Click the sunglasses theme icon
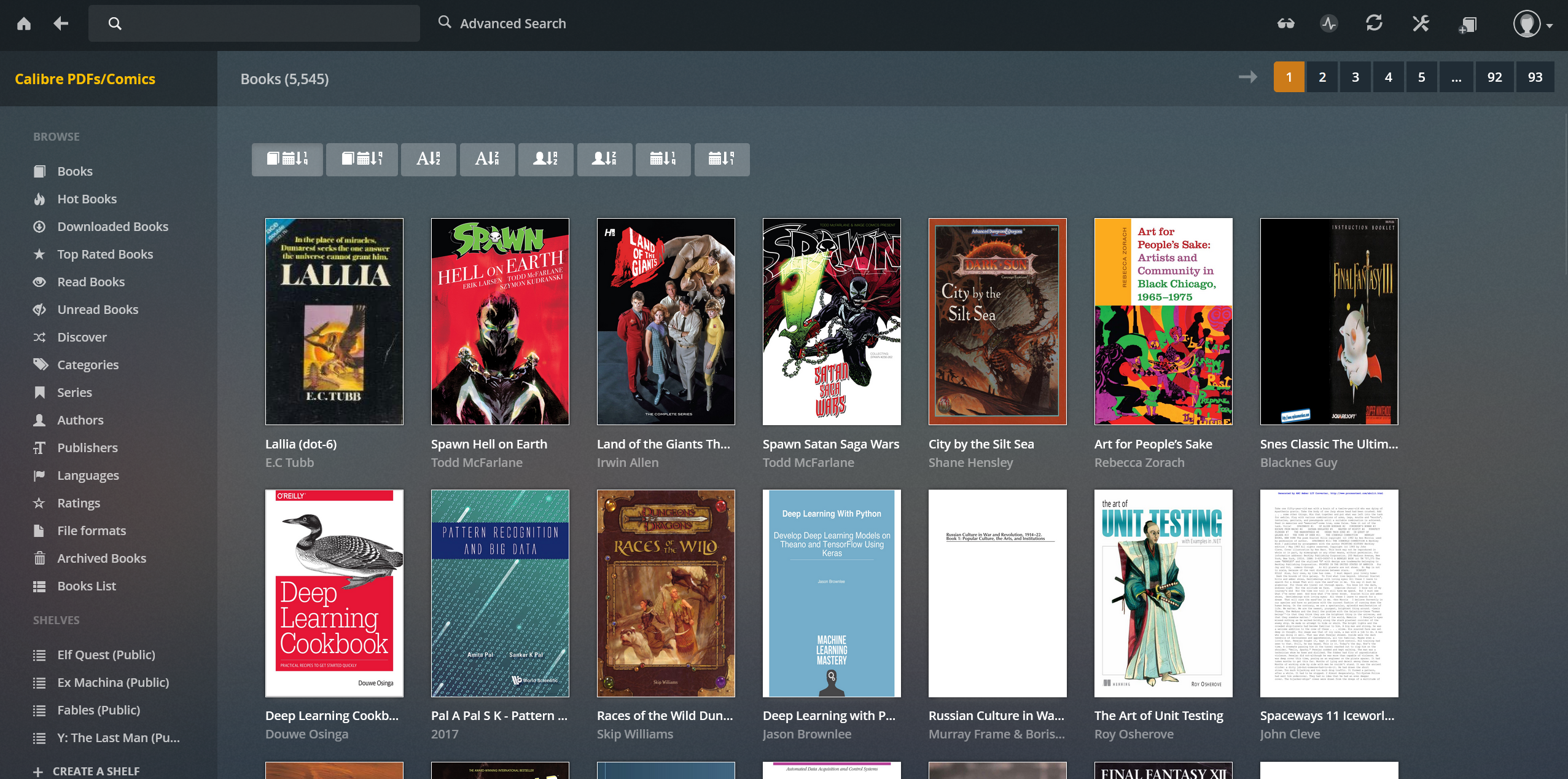1568x779 pixels. click(x=1286, y=24)
